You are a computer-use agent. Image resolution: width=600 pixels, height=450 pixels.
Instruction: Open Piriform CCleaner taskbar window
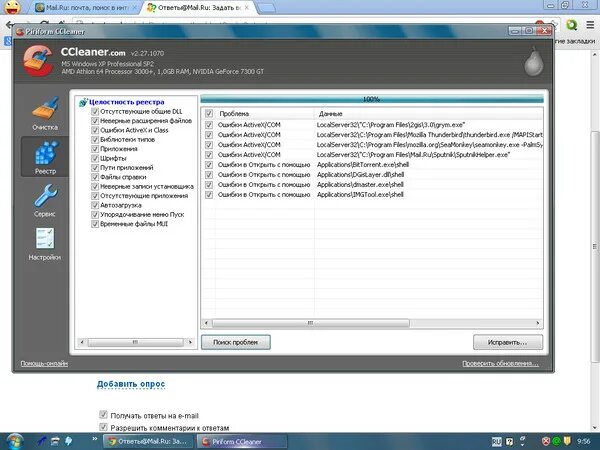242,442
